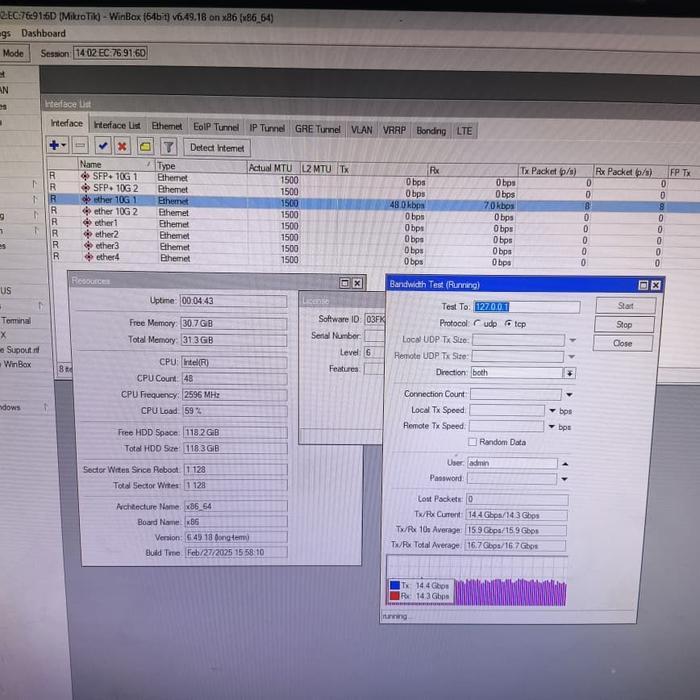Enable the Random Data checkbox

tap(473, 442)
